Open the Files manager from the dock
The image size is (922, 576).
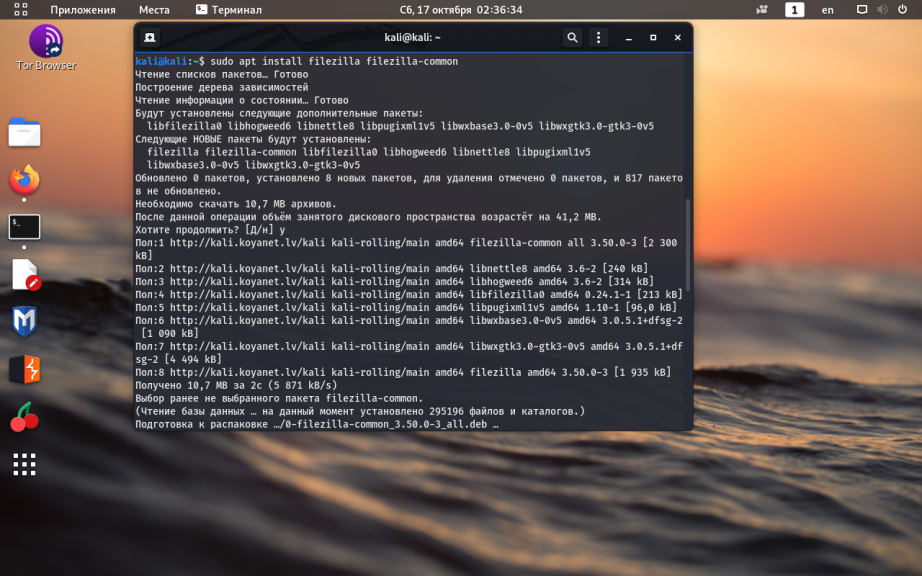point(24,132)
